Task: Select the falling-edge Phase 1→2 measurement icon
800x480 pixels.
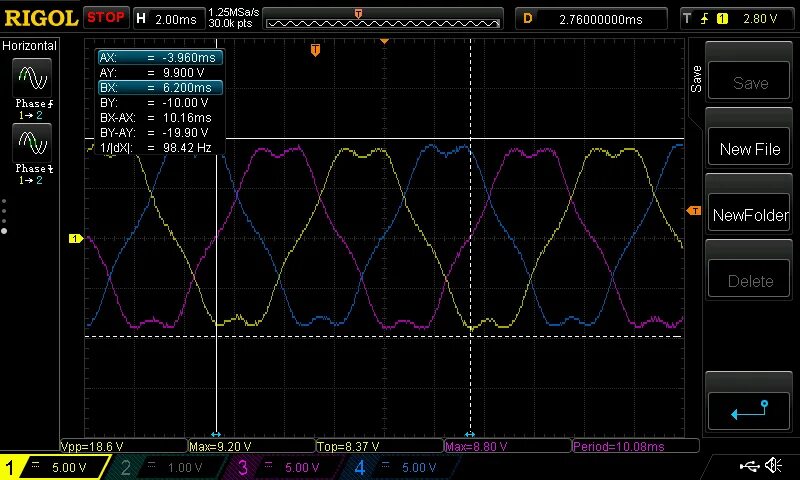Action: 32,143
